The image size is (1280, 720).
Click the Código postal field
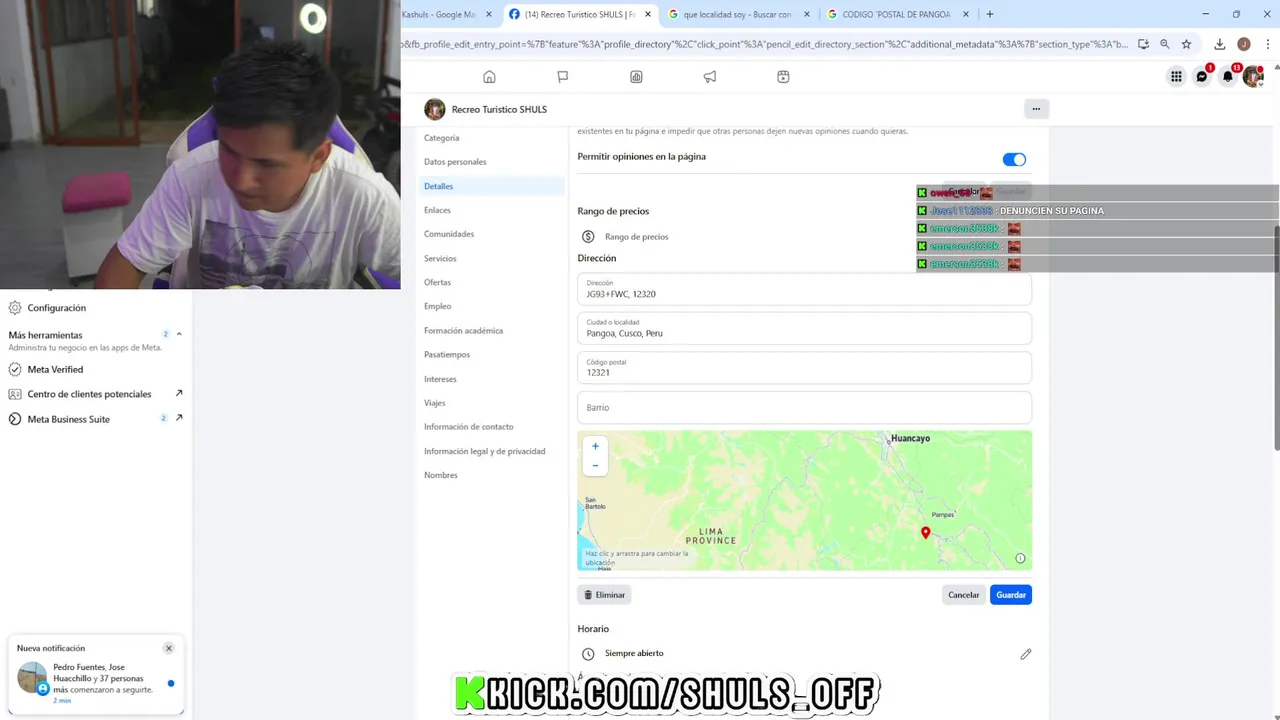click(804, 367)
